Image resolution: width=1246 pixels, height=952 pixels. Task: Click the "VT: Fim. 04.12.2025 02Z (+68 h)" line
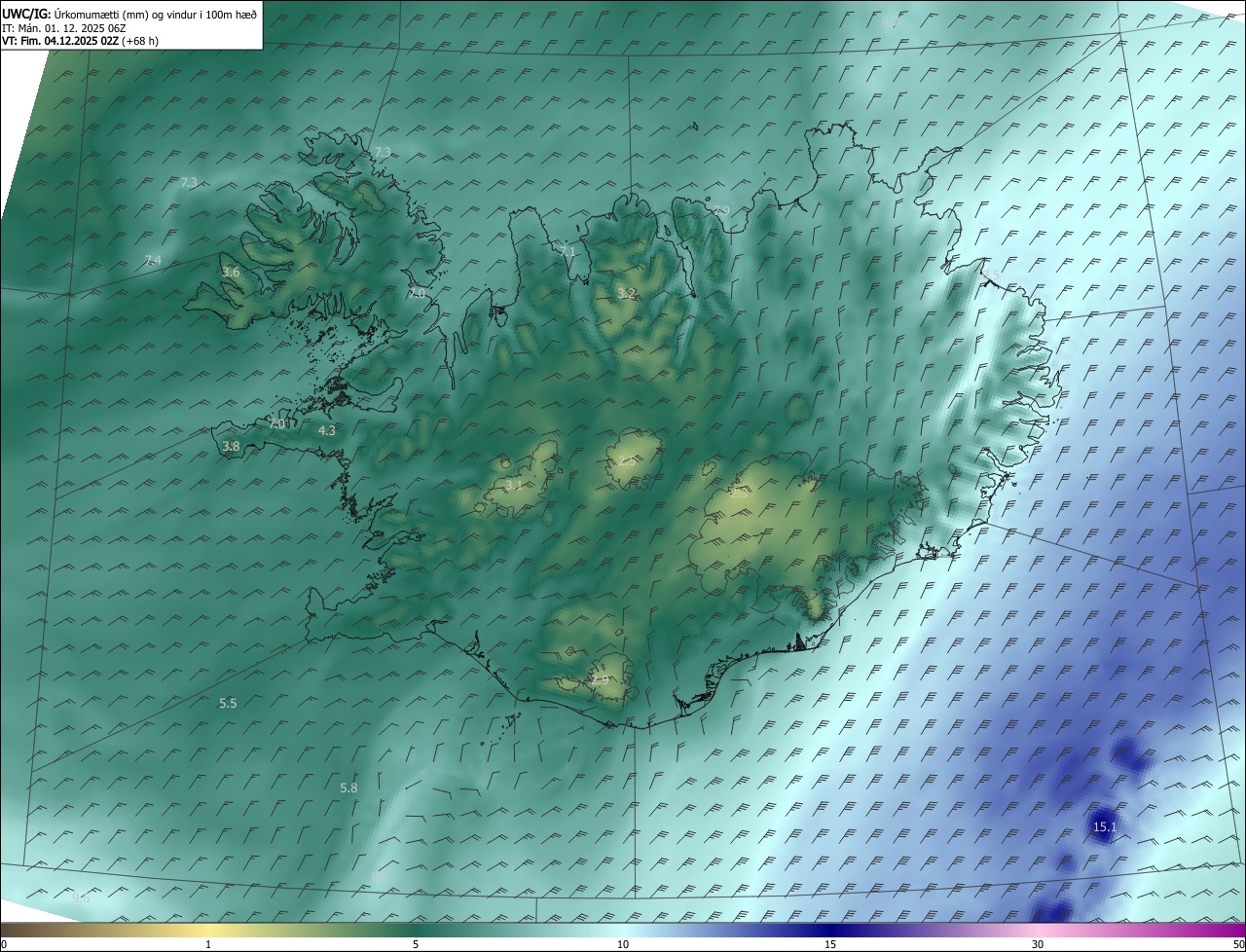point(81,41)
